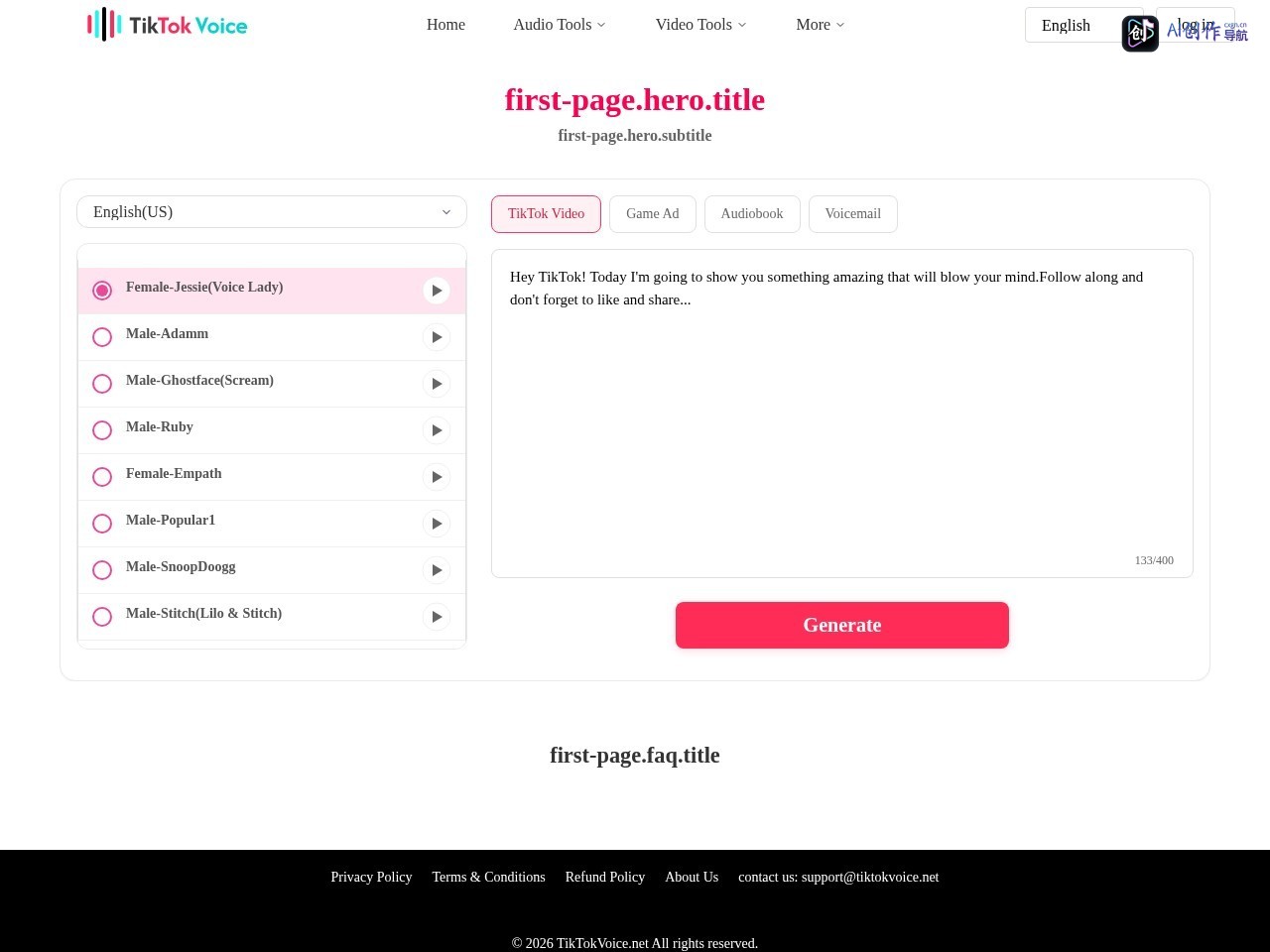The image size is (1270, 952).
Task: Switch to the Audiobook template tab
Action: click(x=752, y=214)
